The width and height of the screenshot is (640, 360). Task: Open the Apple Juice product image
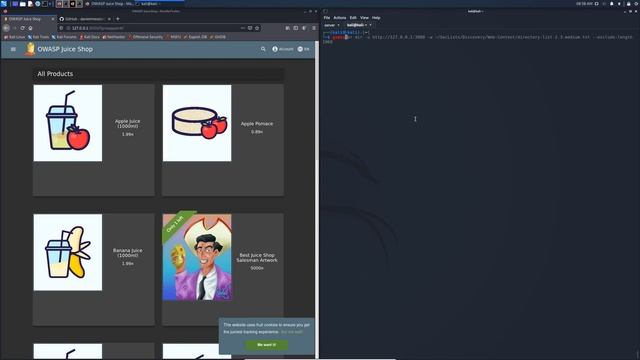click(68, 123)
